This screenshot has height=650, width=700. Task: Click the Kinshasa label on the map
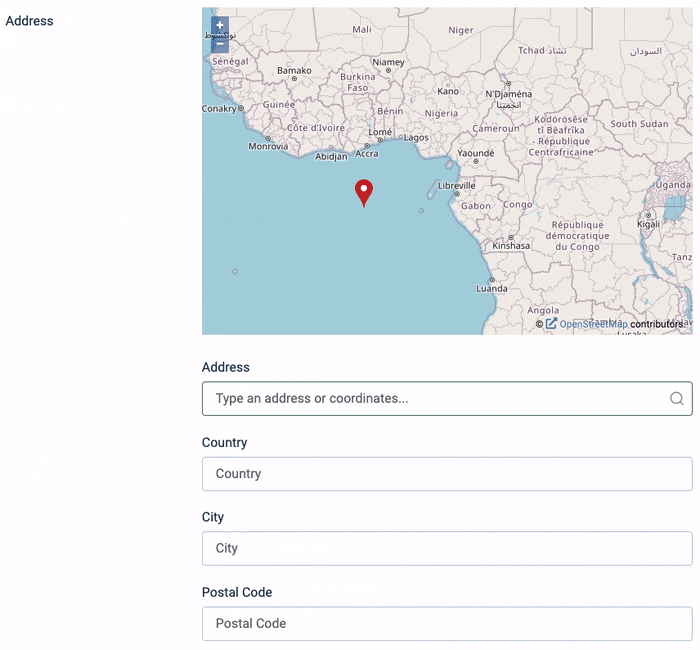(x=511, y=246)
